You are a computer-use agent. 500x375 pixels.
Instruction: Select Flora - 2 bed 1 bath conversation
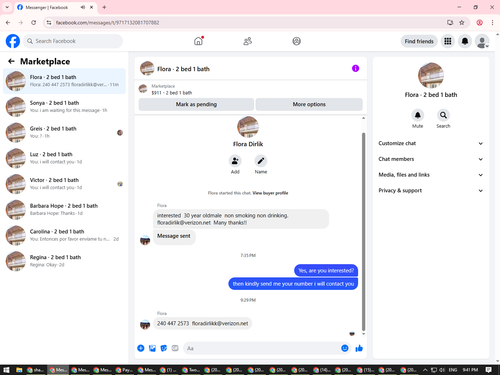tap(64, 81)
